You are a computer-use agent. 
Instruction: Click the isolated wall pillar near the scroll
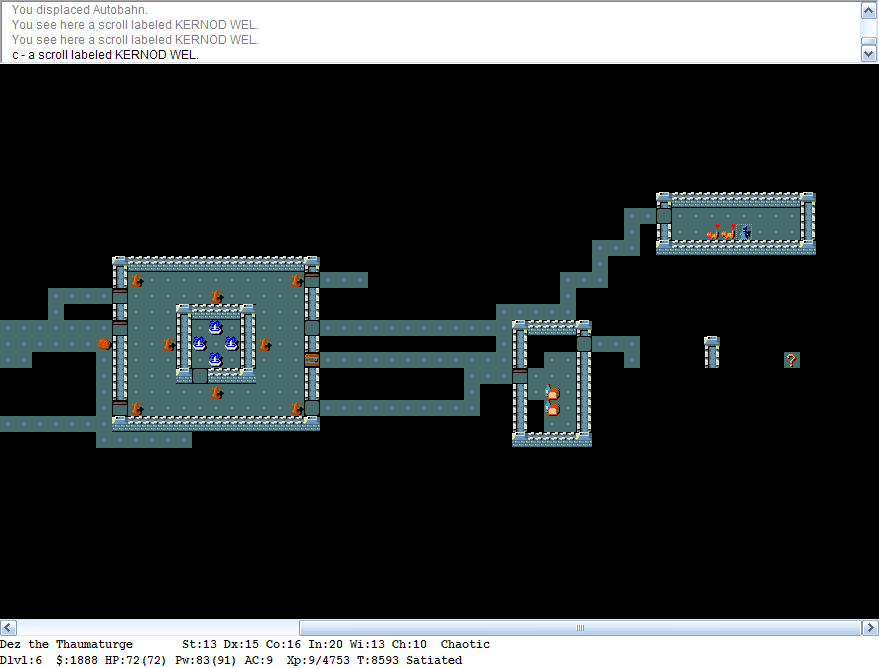pos(712,352)
